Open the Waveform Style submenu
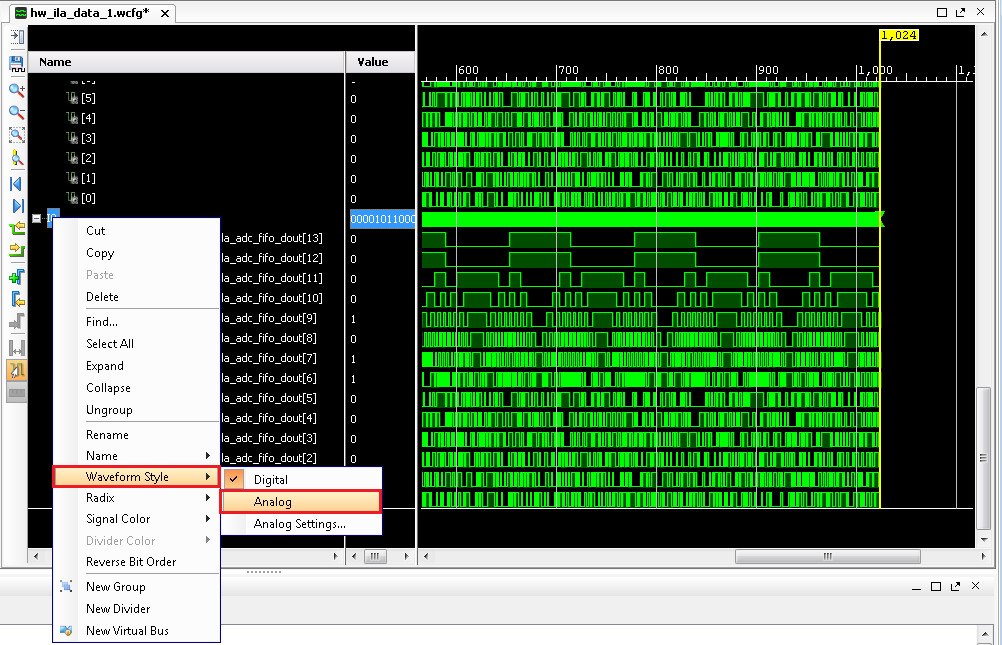Viewport: 1002px width, 645px height. click(x=137, y=477)
